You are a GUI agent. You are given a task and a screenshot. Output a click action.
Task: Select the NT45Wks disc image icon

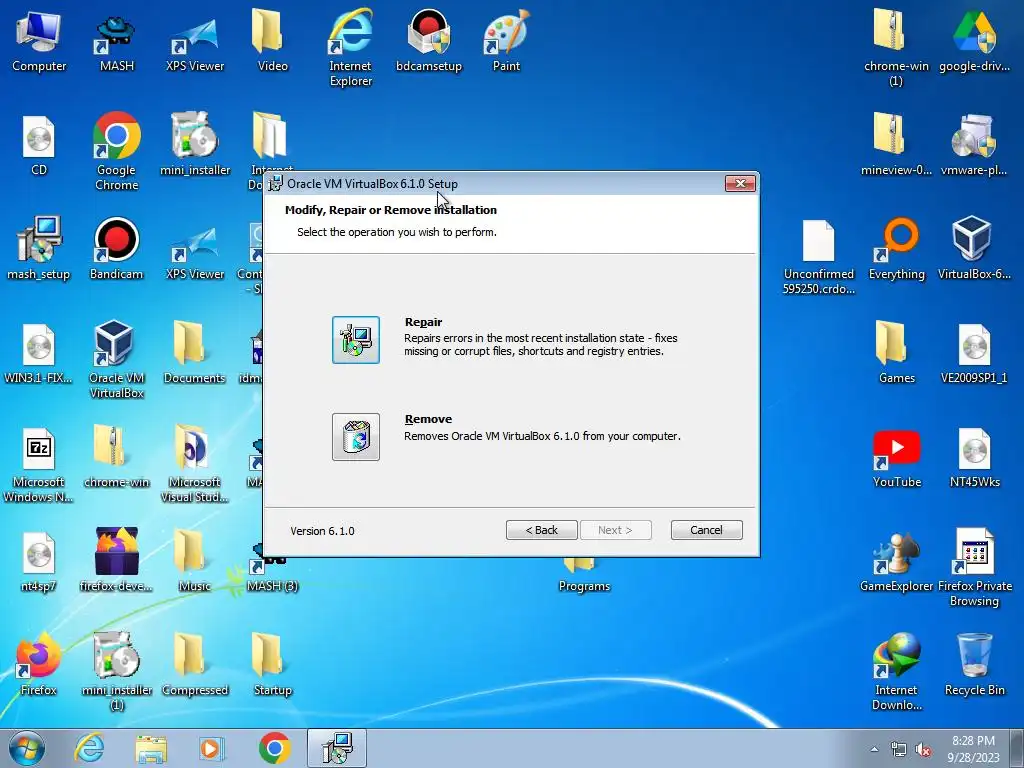[x=974, y=457]
